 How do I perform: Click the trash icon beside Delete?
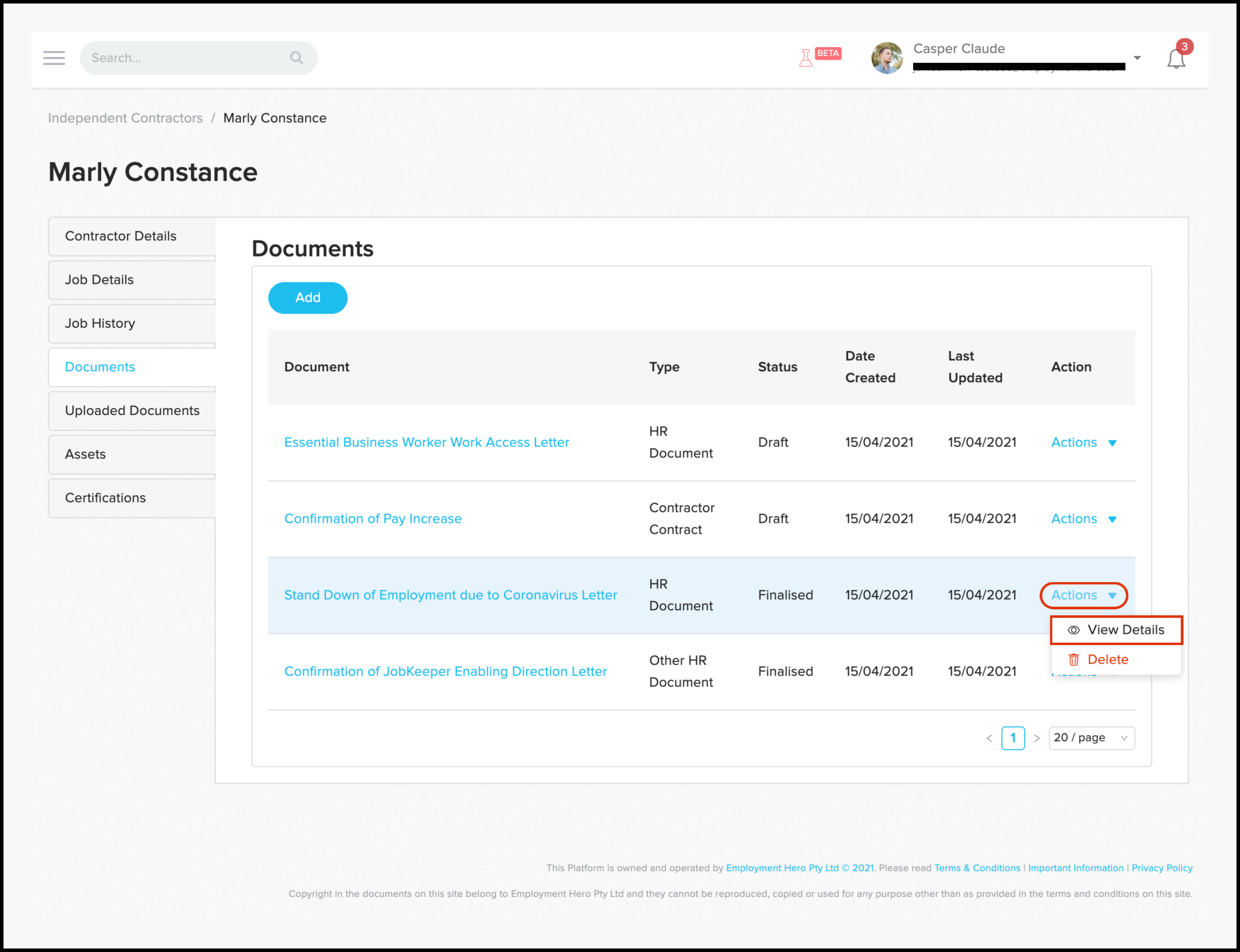(1073, 659)
